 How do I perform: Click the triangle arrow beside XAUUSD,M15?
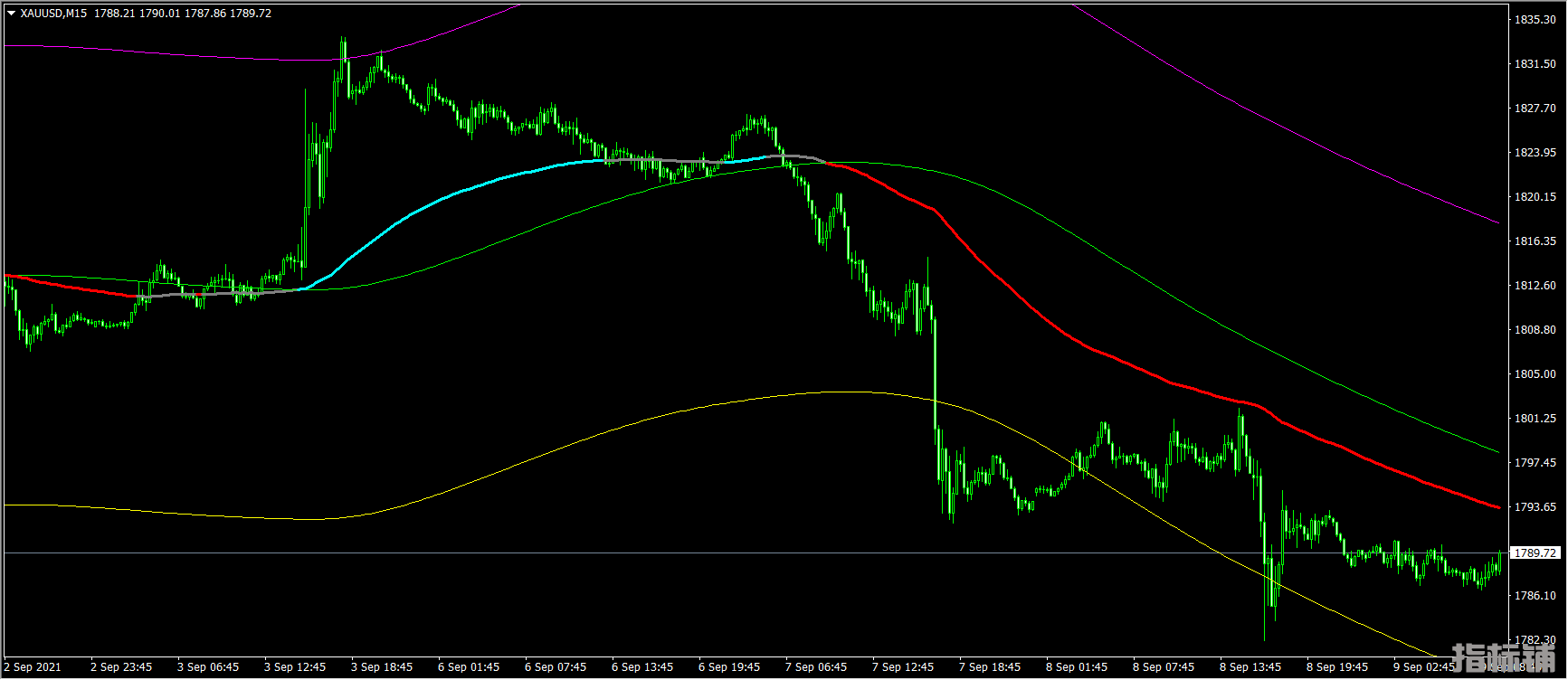11,14
